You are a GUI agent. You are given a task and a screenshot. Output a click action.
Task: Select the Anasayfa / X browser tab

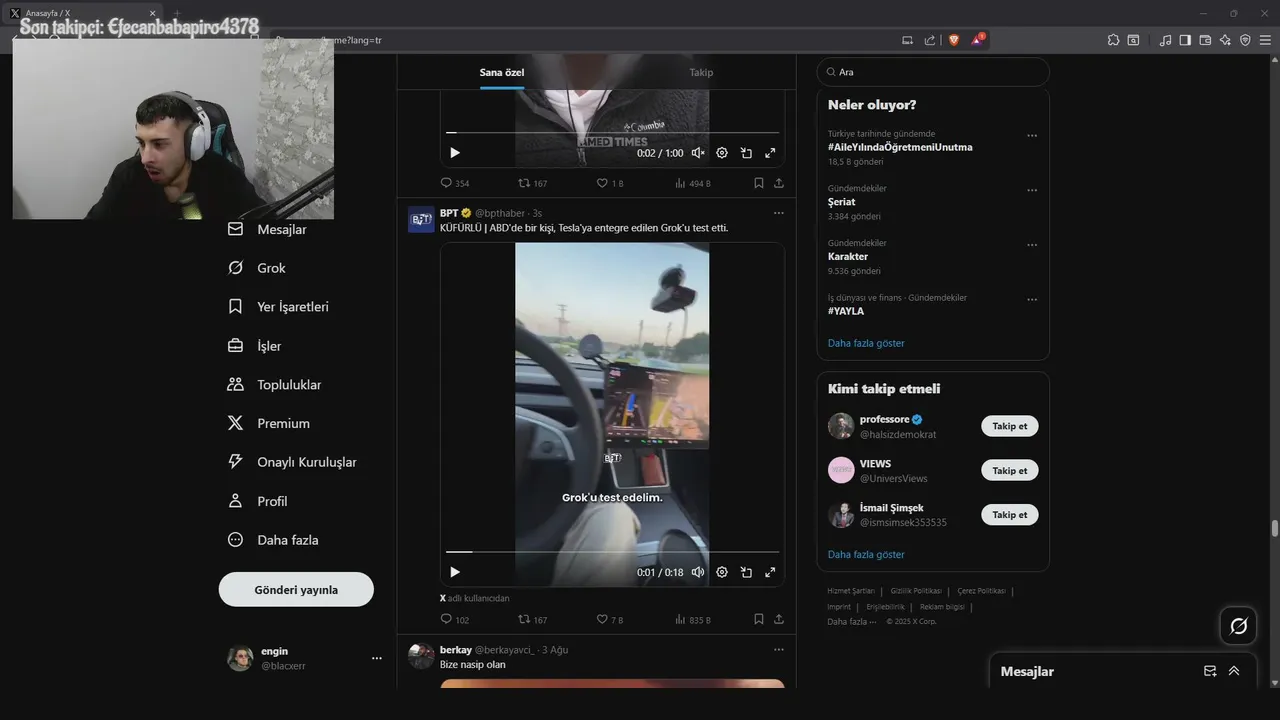pos(84,13)
